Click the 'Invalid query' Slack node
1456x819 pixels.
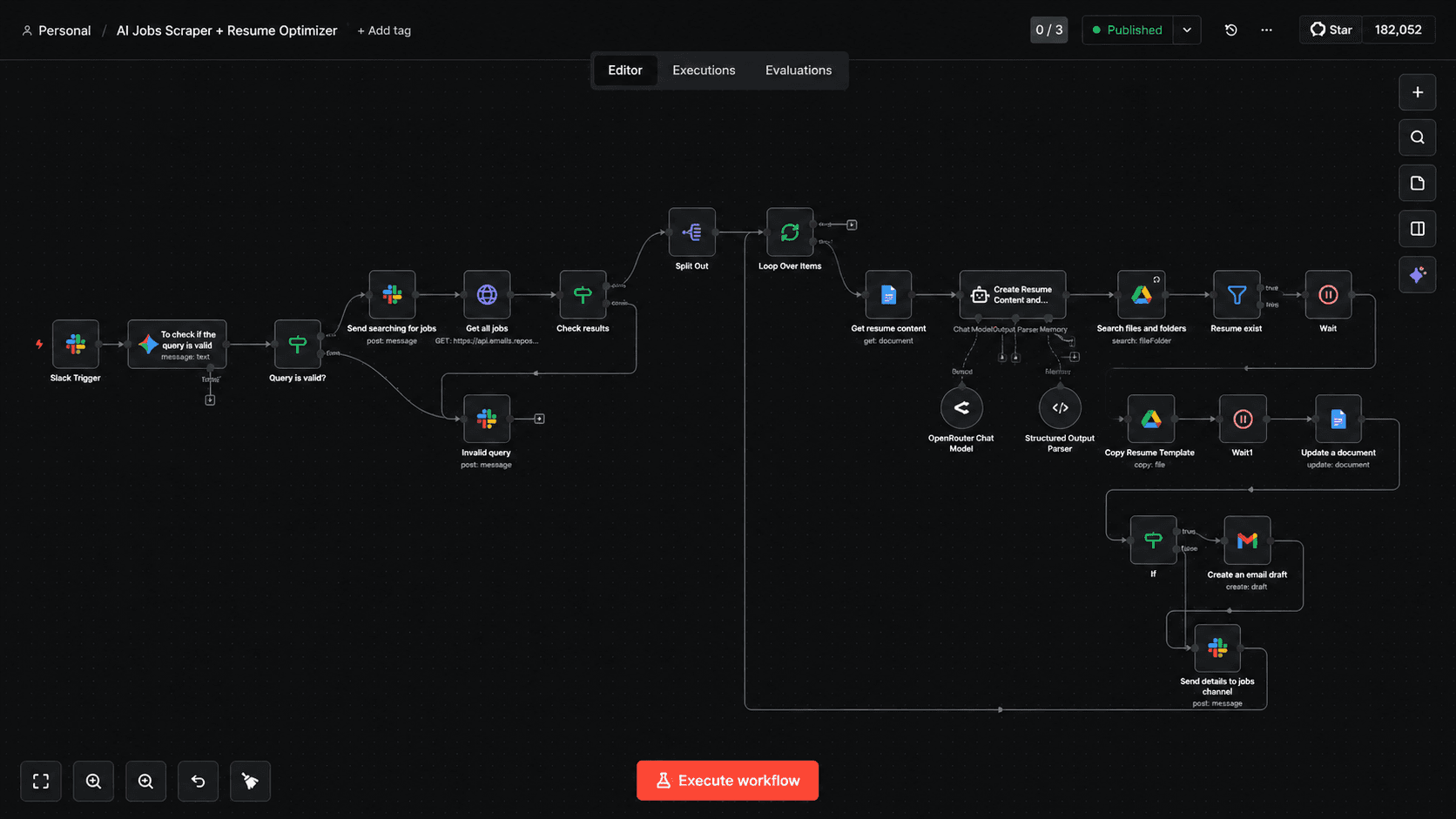point(487,419)
